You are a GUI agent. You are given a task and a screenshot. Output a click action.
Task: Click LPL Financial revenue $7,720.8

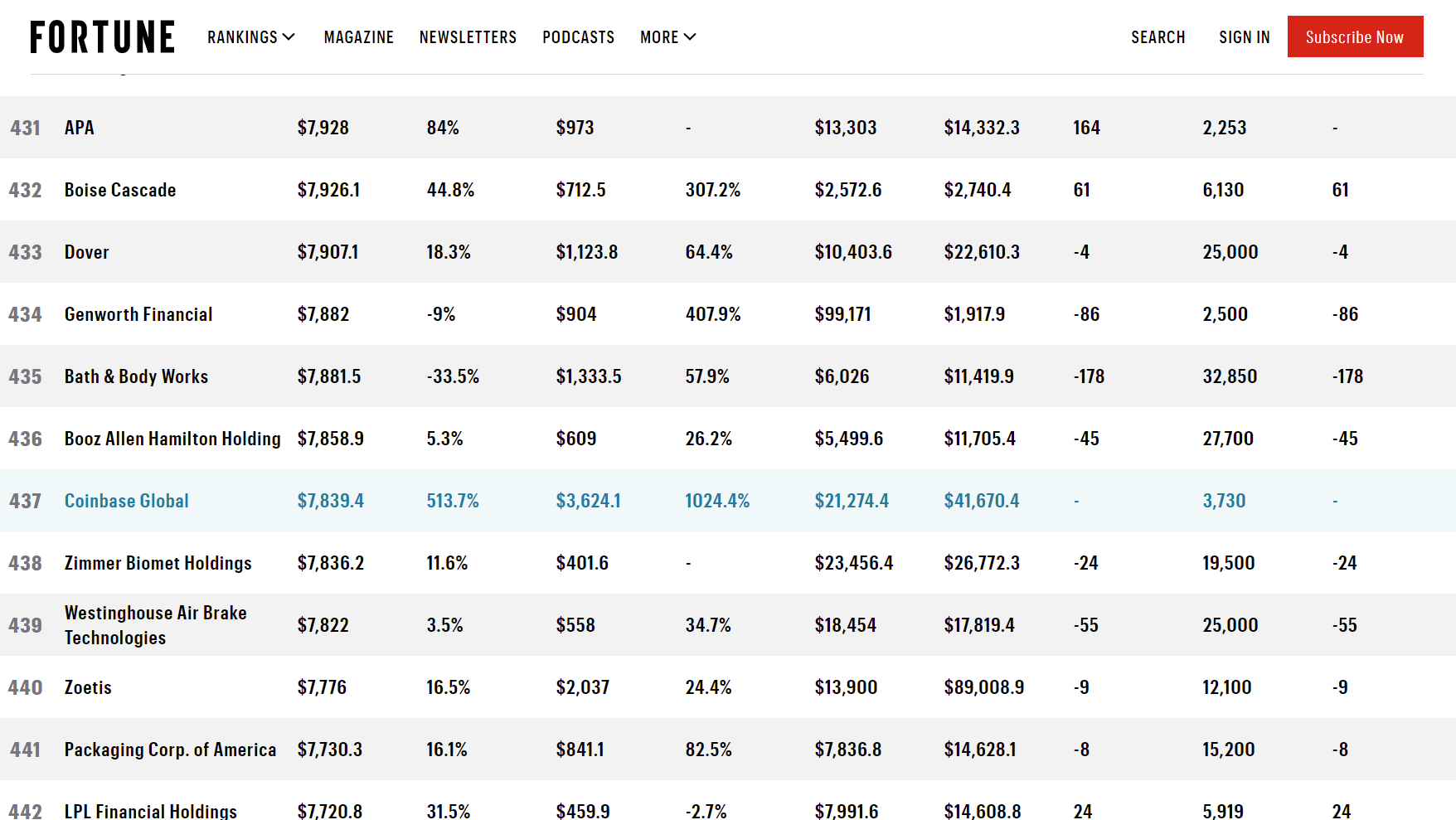click(330, 811)
